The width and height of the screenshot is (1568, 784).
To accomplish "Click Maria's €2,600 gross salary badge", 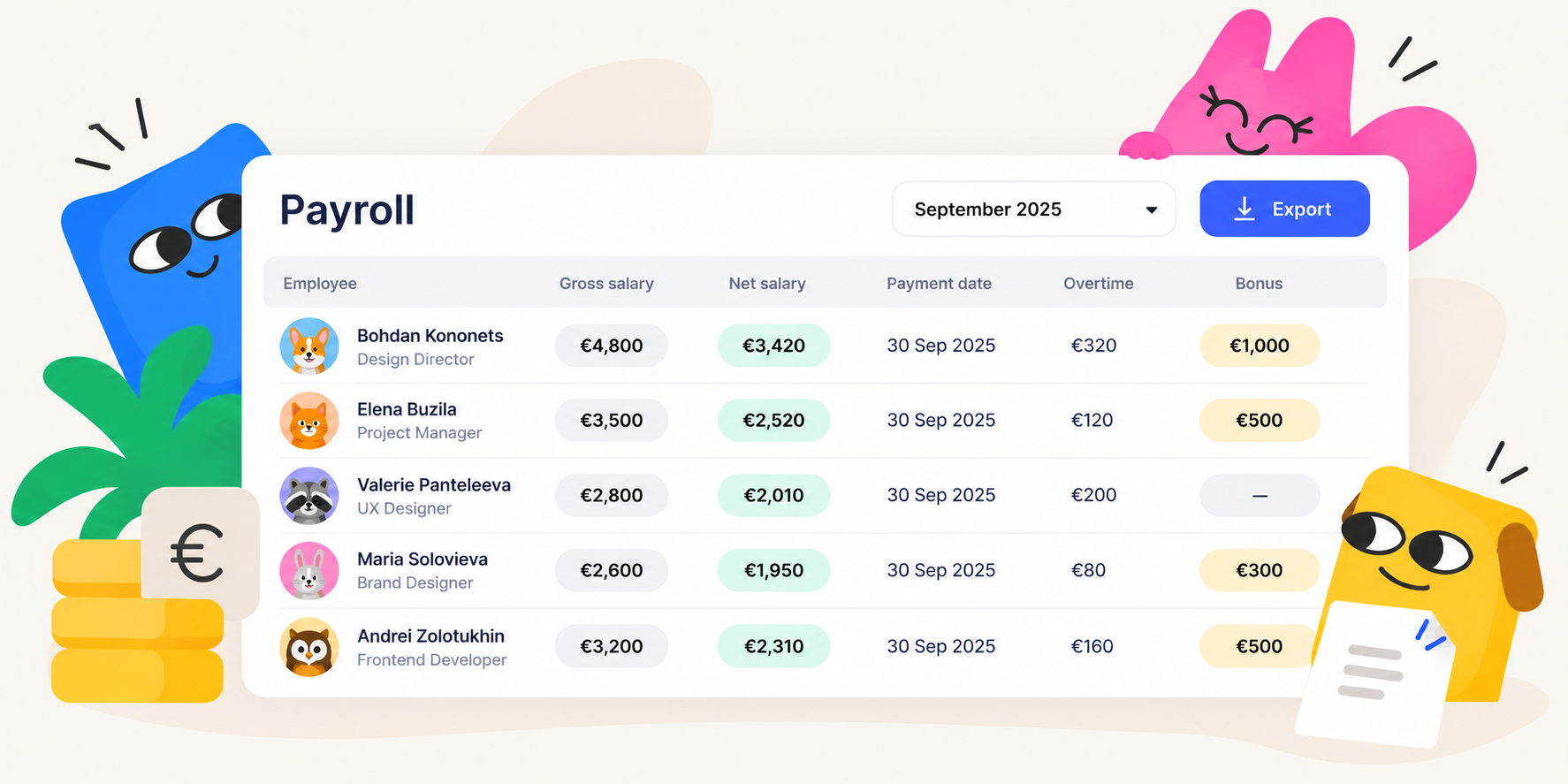I will [x=611, y=570].
